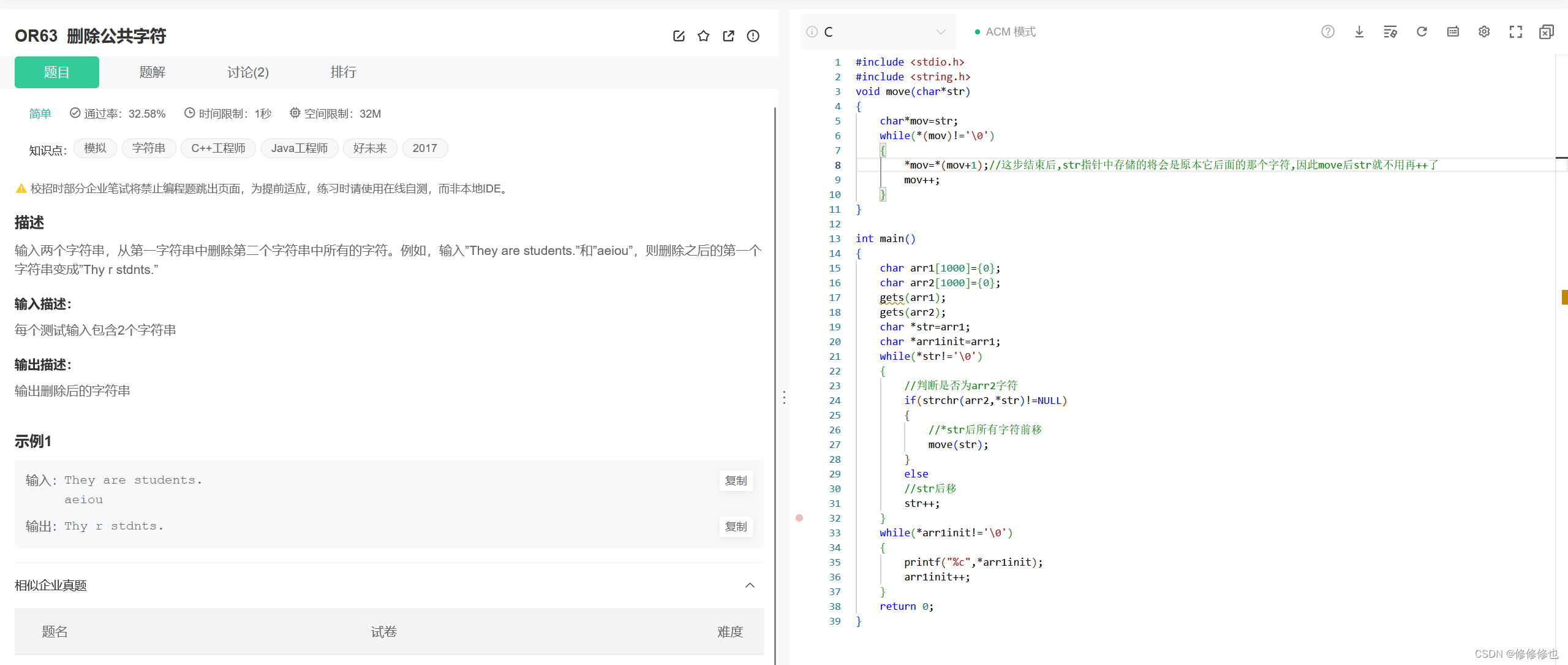Copy the sample input with 复制
The image size is (1568, 665).
(736, 481)
